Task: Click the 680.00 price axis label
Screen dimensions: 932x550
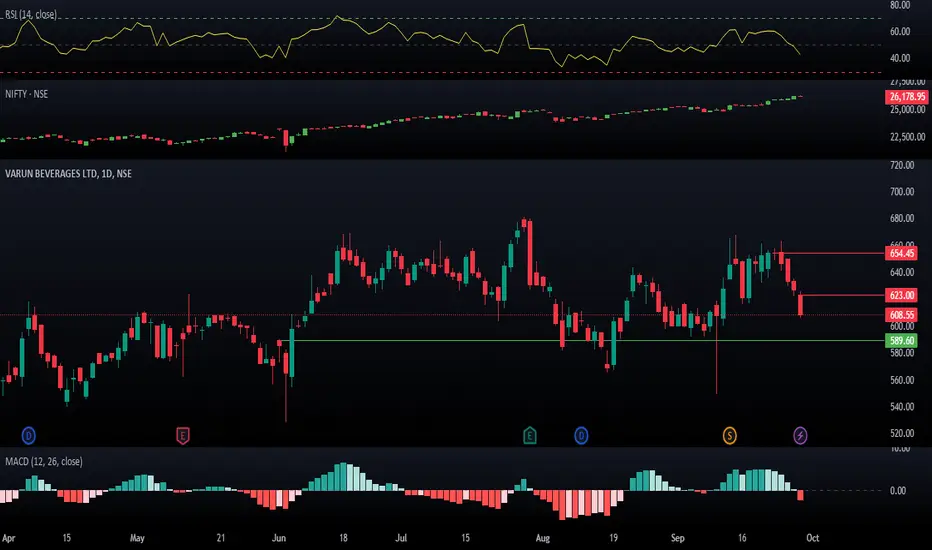Action: (x=902, y=218)
